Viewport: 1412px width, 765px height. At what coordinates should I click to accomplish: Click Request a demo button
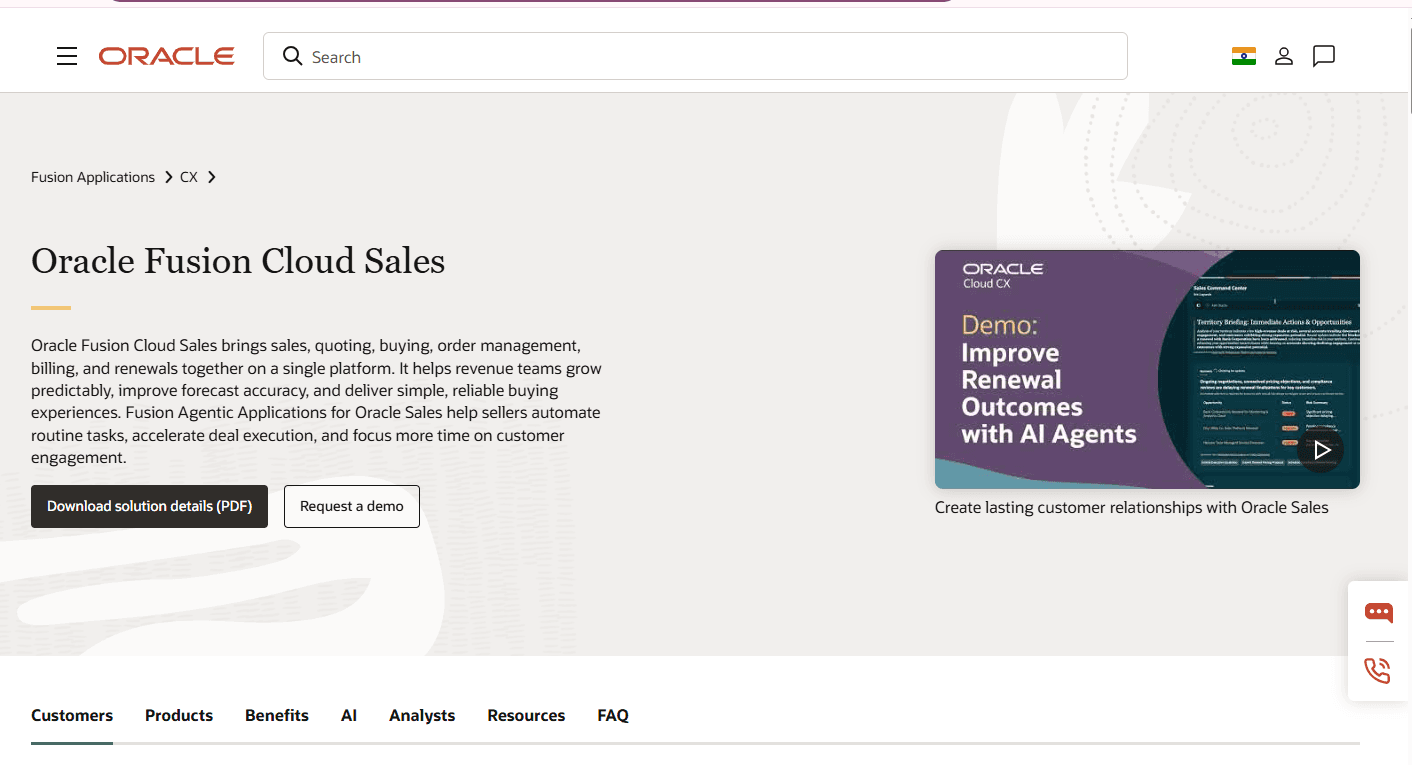pyautogui.click(x=352, y=506)
